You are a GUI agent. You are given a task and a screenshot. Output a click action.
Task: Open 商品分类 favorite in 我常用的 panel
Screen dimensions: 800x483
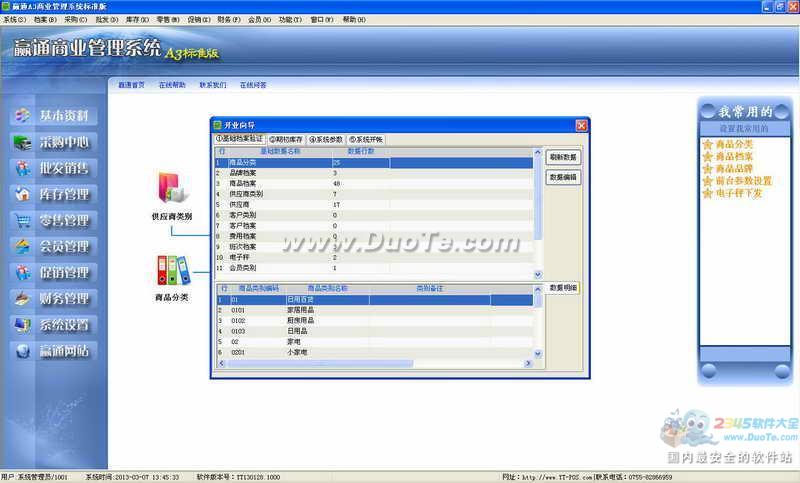734,144
